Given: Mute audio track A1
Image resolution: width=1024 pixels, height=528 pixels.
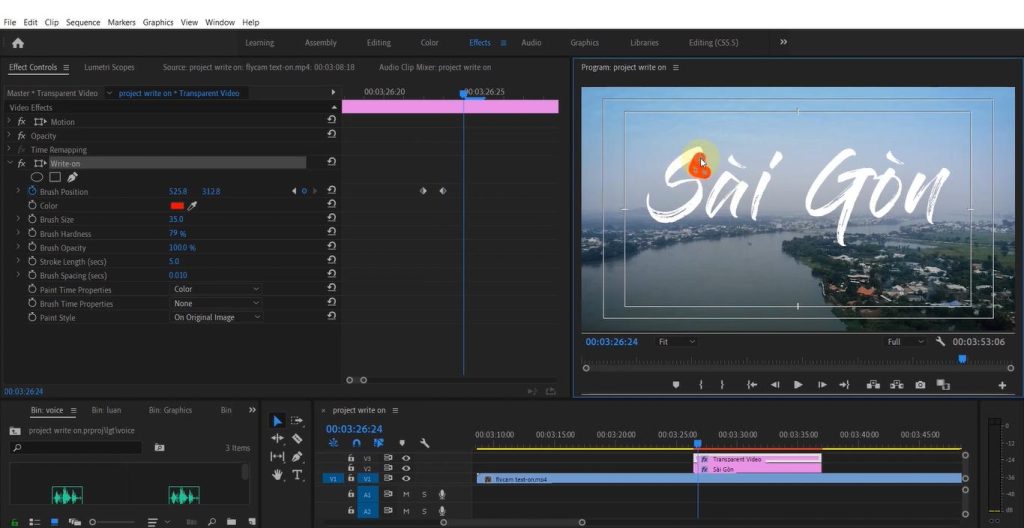Looking at the screenshot, I should pos(406,495).
